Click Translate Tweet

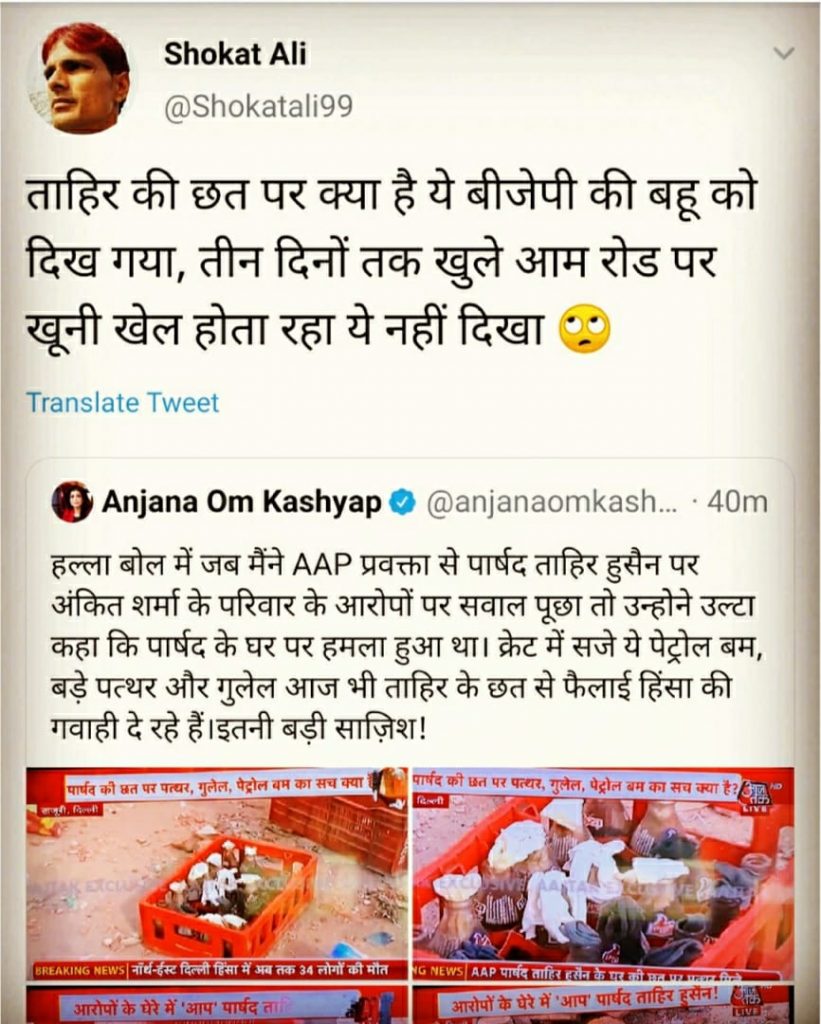click(x=123, y=402)
